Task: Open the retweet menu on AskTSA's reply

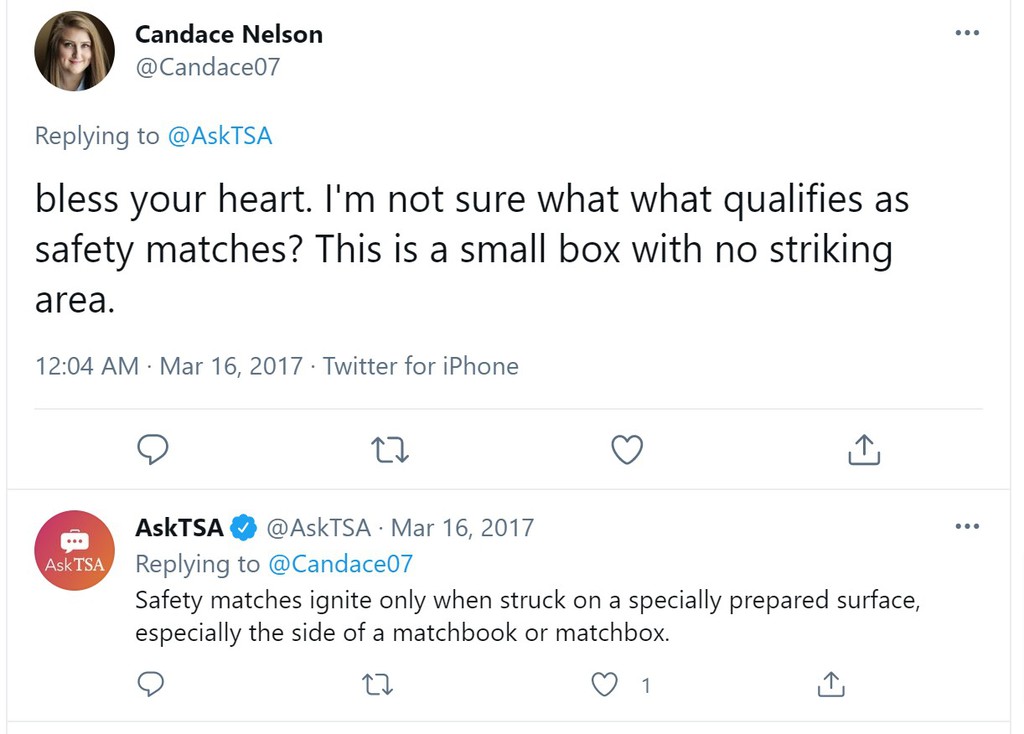Action: pyautogui.click(x=377, y=684)
